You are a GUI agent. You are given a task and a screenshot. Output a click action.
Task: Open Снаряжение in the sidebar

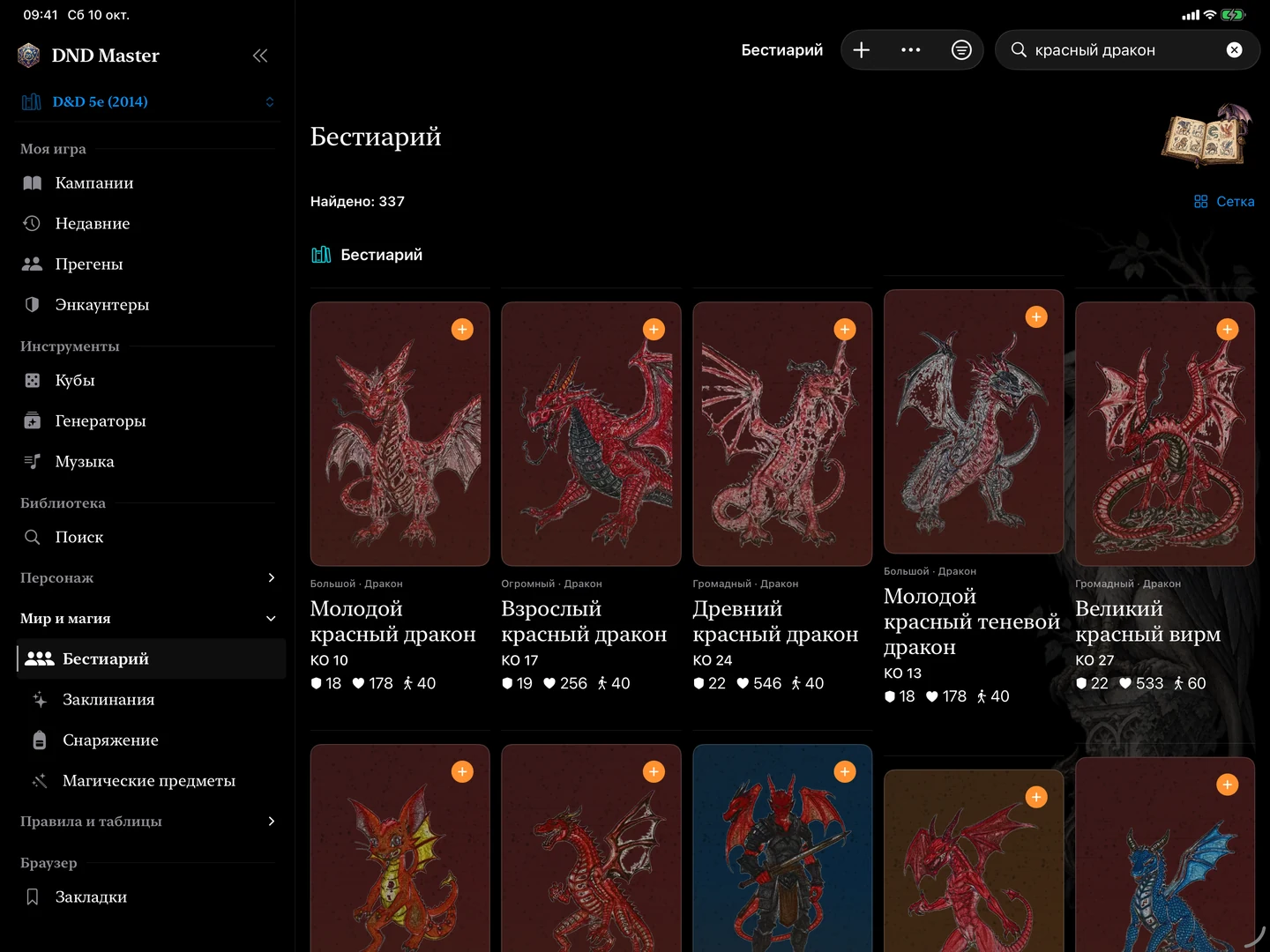tap(151, 740)
